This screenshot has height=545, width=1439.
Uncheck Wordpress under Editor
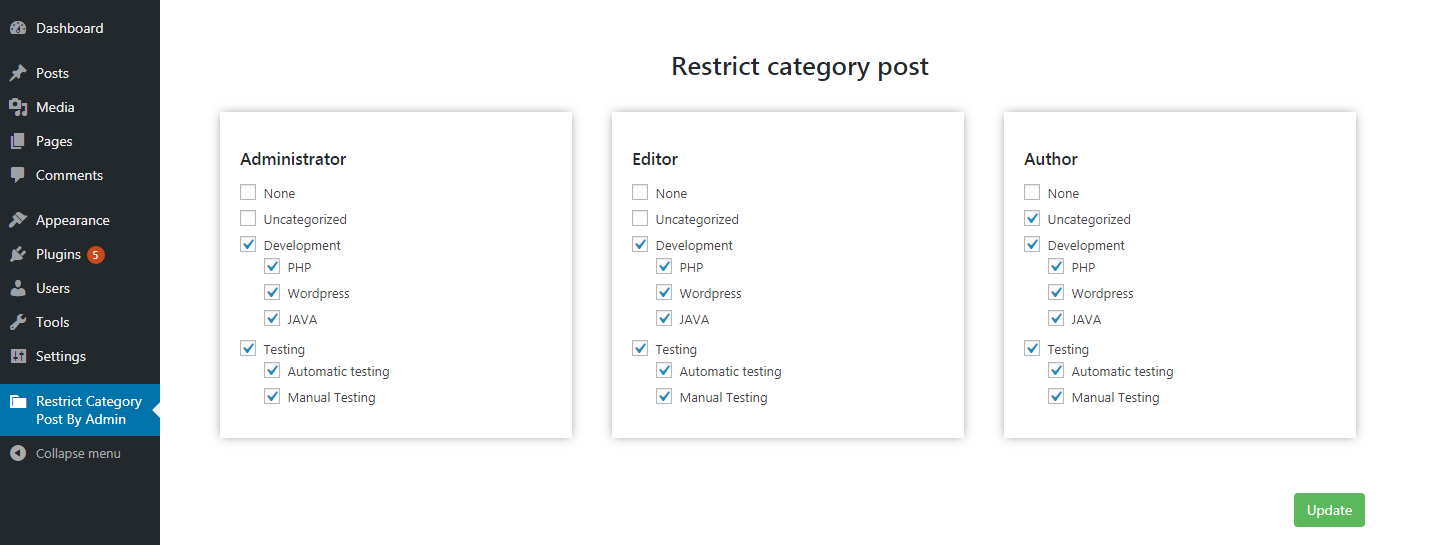pos(664,292)
